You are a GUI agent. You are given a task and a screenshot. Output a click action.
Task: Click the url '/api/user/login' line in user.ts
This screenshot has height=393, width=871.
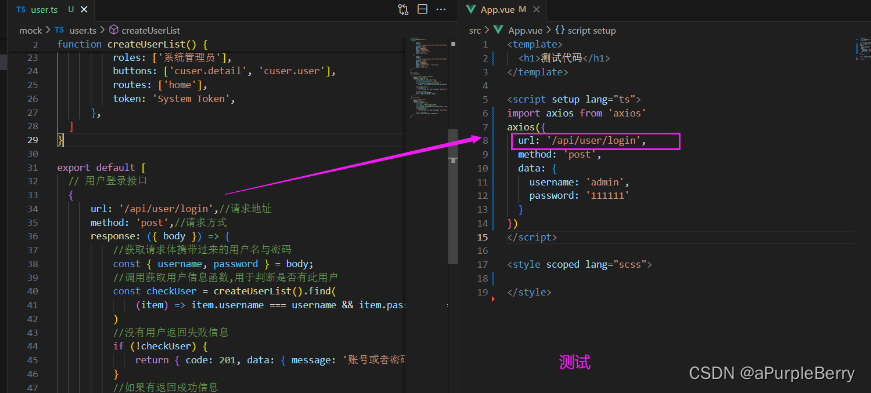(181, 208)
